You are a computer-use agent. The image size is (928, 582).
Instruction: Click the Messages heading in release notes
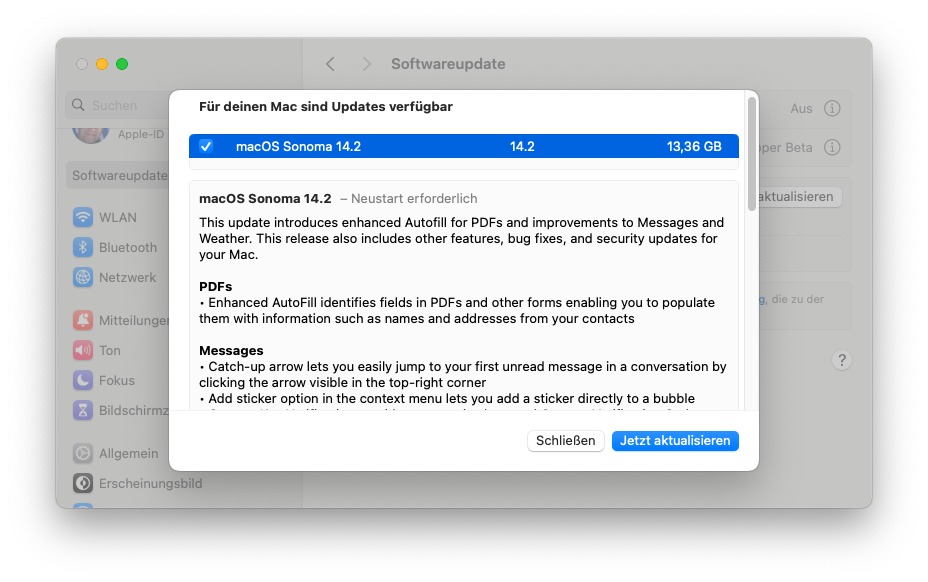(x=231, y=351)
